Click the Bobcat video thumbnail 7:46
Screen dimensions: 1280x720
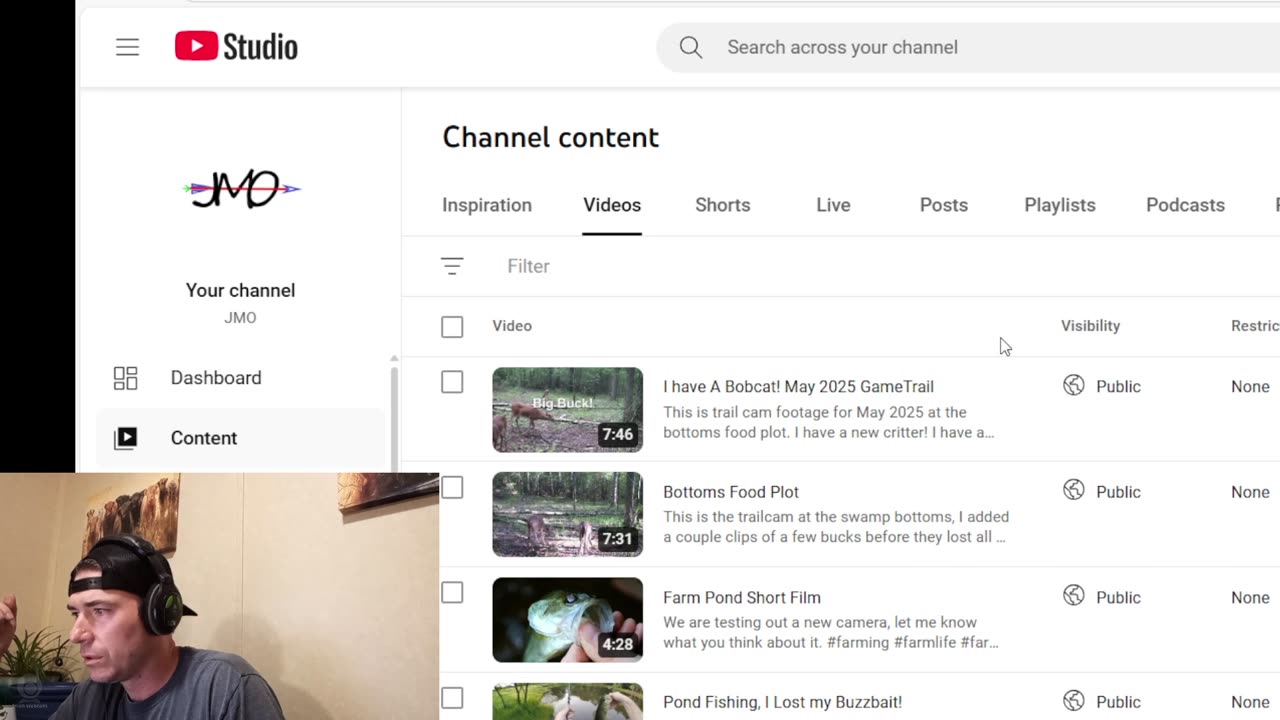point(567,410)
